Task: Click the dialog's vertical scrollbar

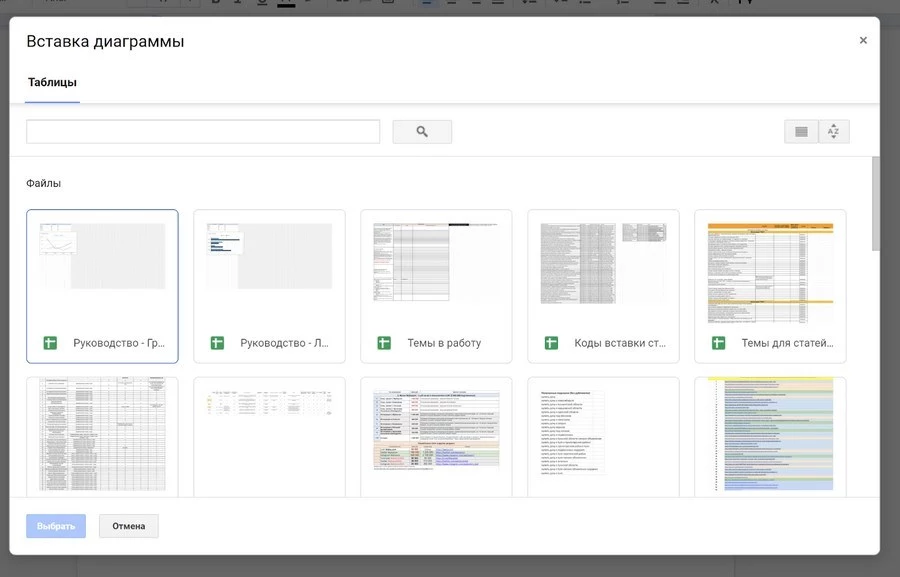Action: point(875,204)
